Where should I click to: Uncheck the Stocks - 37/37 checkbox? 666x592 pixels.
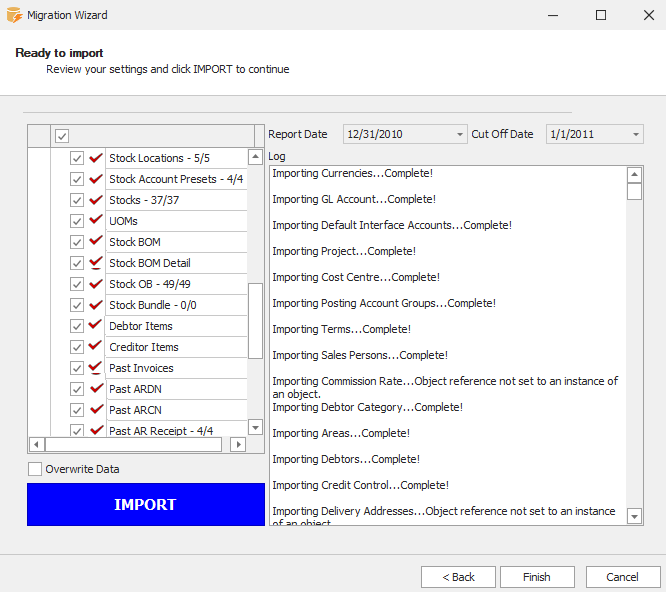[77, 200]
